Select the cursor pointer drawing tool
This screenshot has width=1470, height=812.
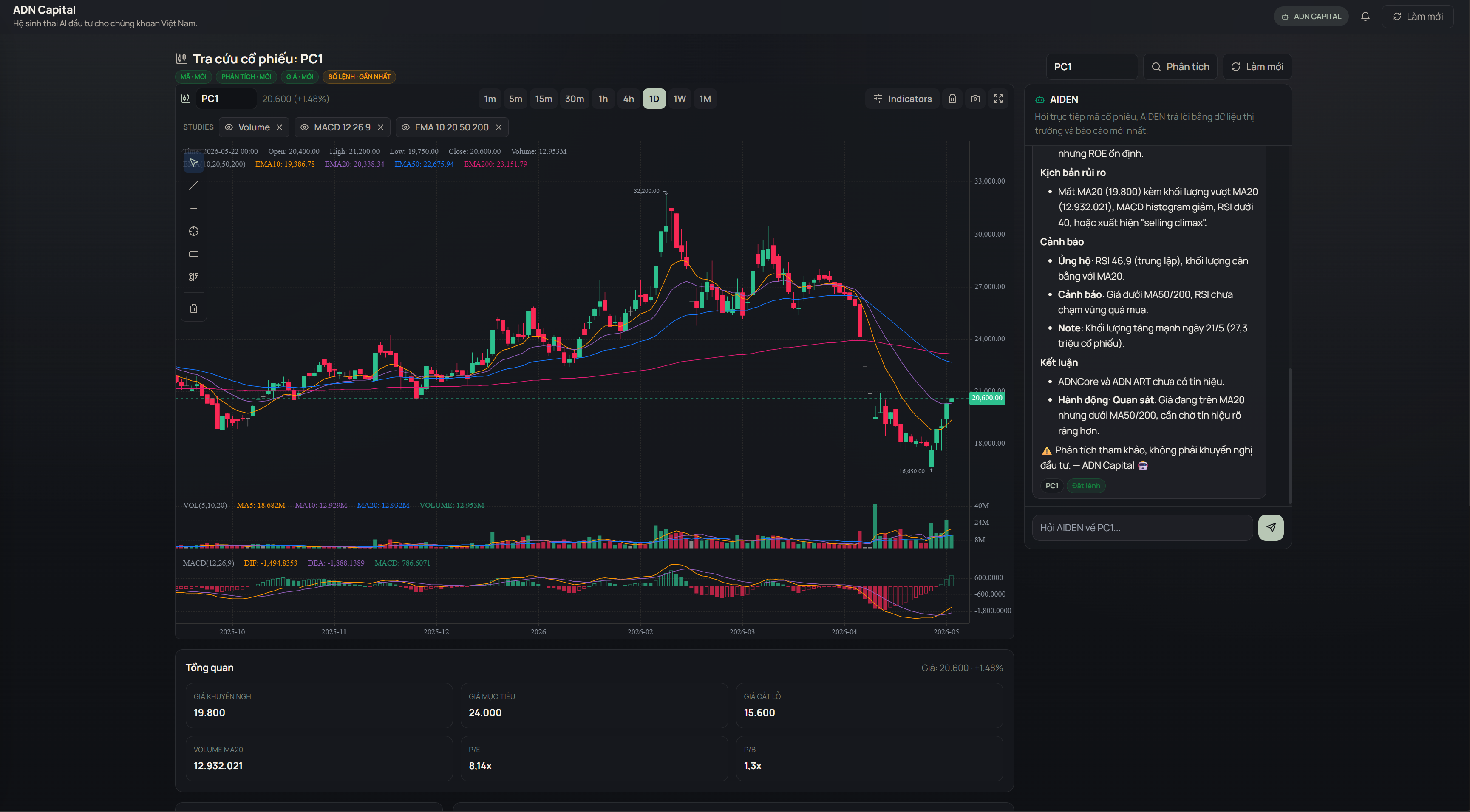click(193, 163)
